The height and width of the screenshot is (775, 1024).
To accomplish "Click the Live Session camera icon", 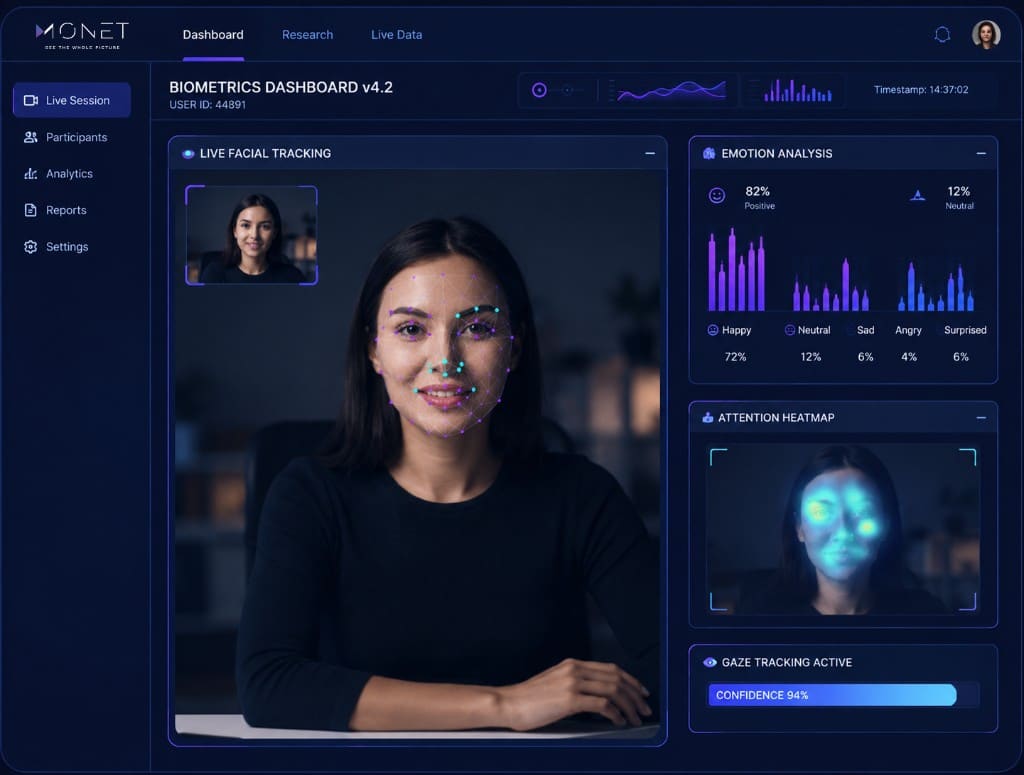I will tap(31, 101).
